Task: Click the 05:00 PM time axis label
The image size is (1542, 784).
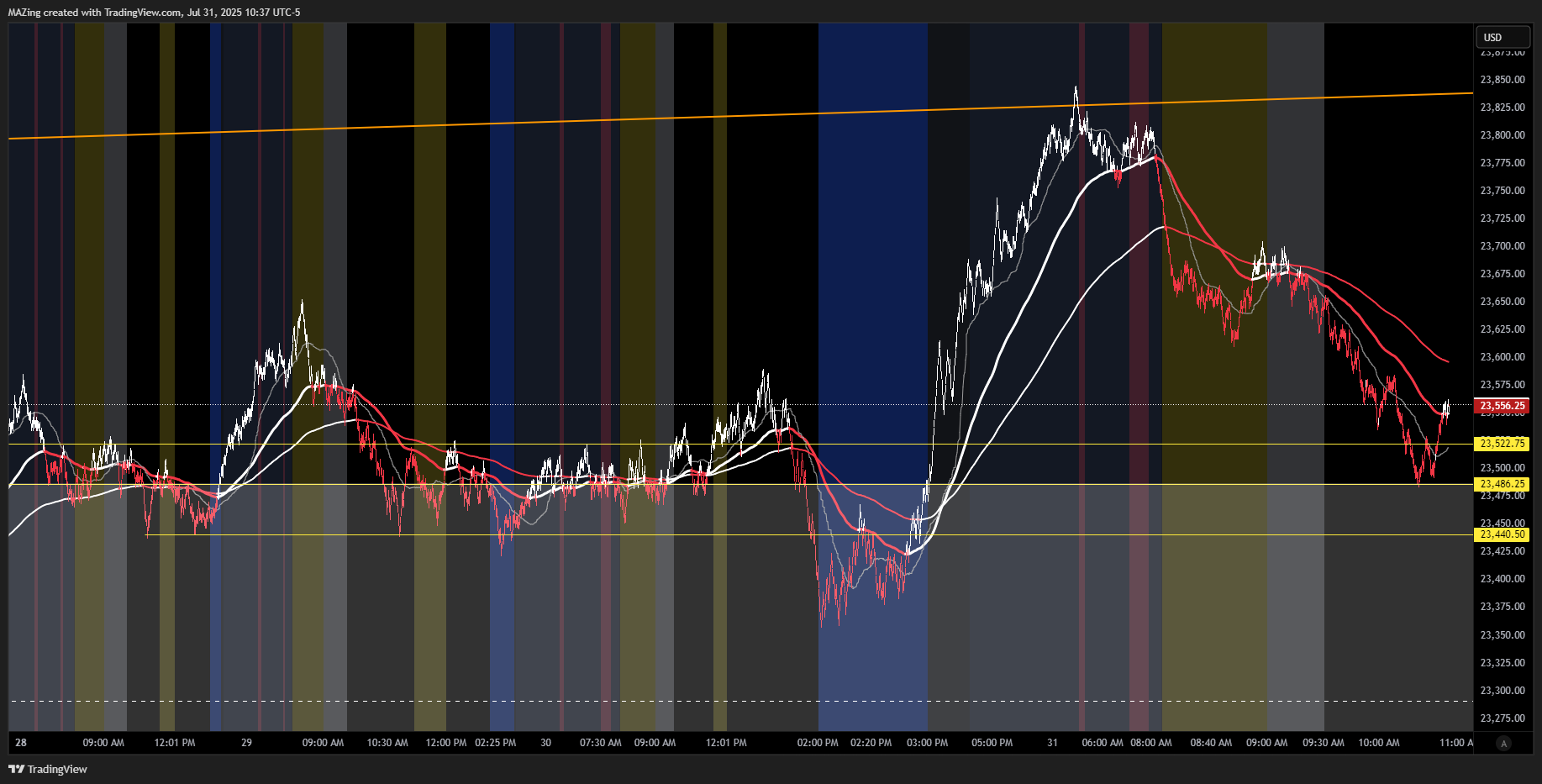Action: pos(992,743)
